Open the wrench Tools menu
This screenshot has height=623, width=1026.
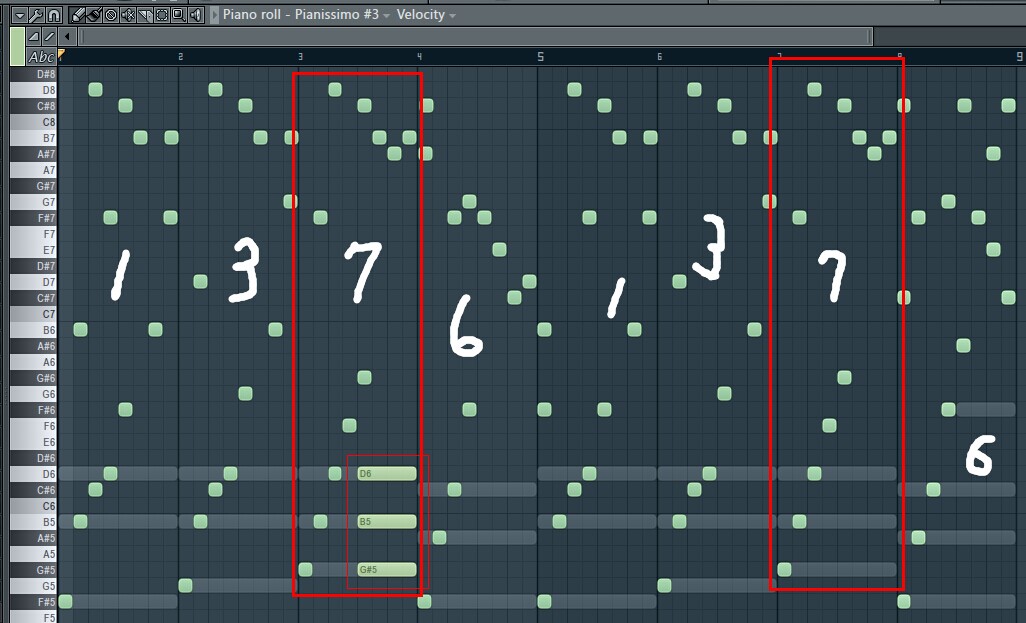click(36, 15)
